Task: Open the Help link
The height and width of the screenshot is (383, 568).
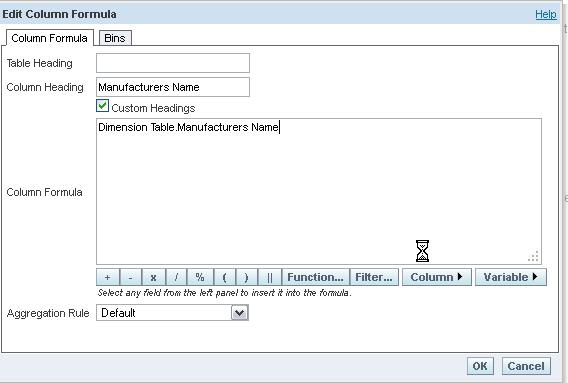Action: point(546,14)
